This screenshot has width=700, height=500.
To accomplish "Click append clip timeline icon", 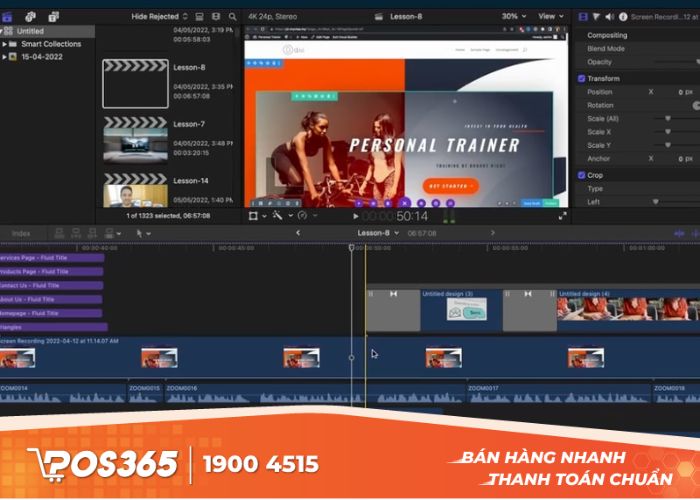I will click(92, 233).
